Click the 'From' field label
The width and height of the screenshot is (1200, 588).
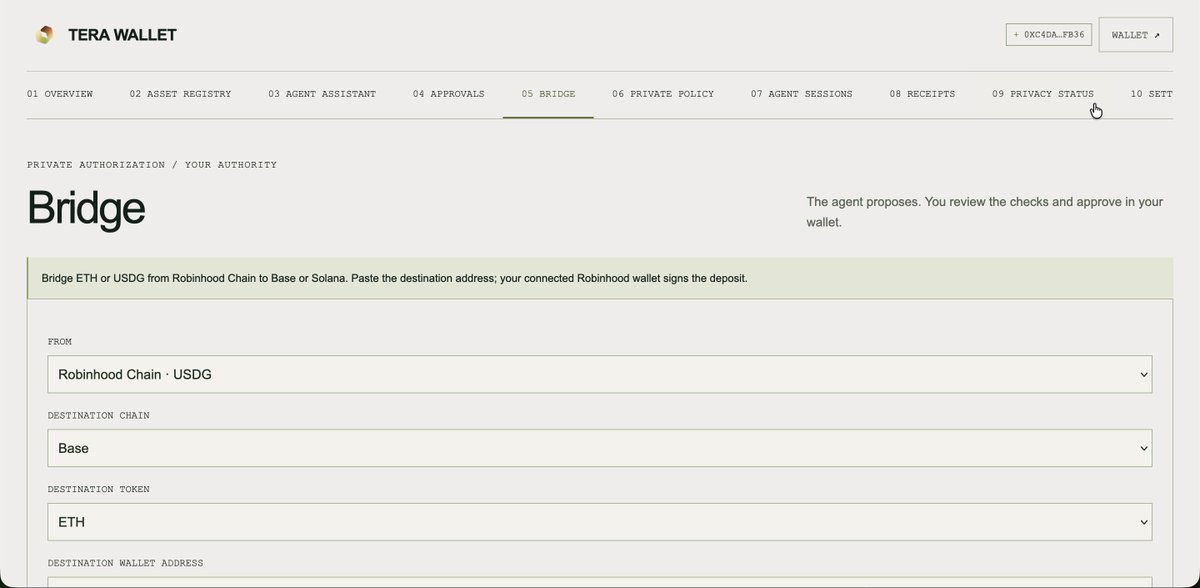coord(60,341)
